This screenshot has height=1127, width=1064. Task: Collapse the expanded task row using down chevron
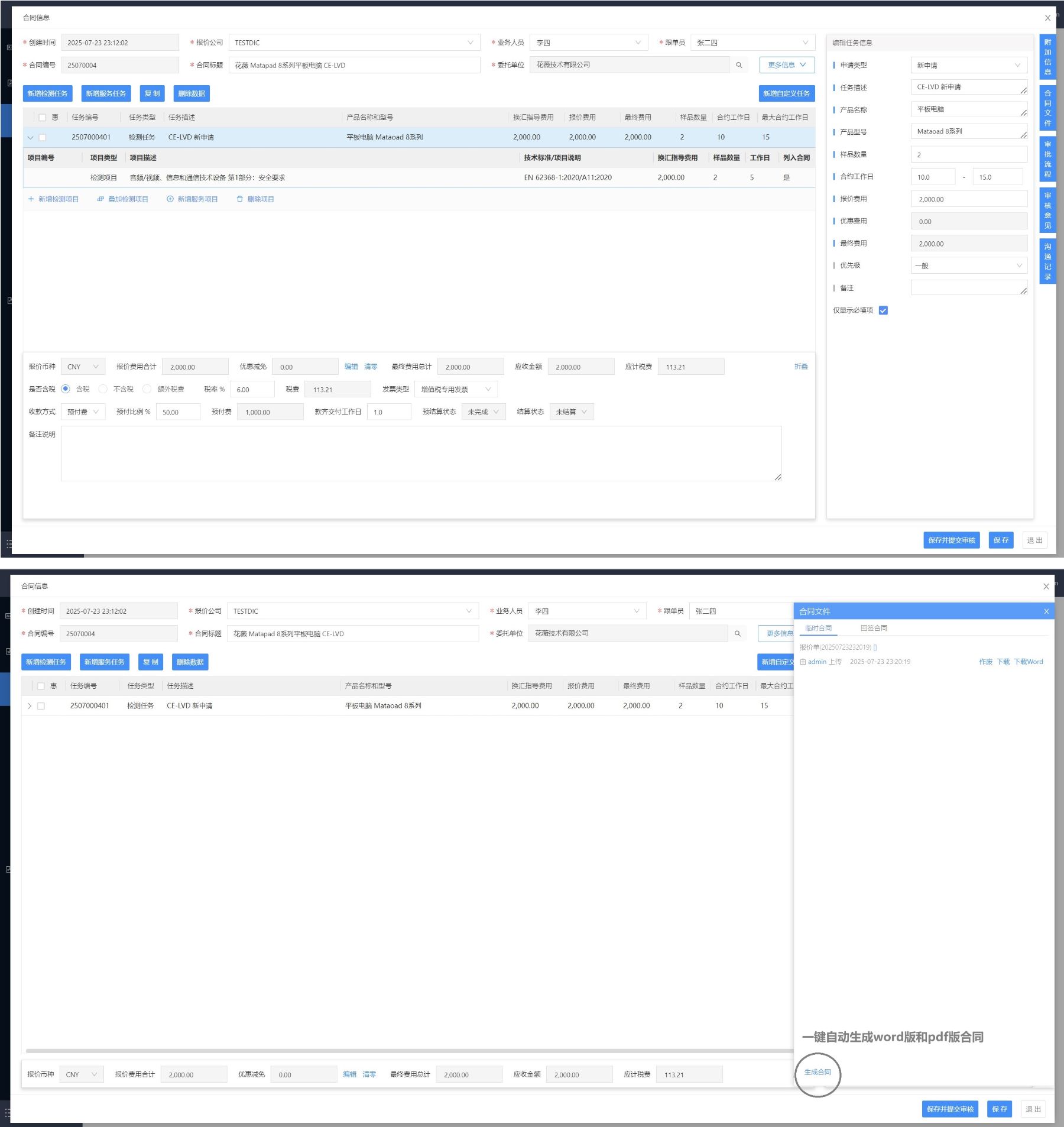[x=30, y=137]
